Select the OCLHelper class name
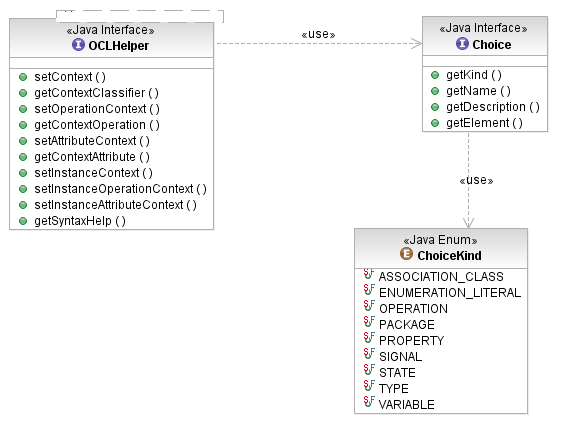Screen dimensions: 561x425 pyautogui.click(x=118, y=46)
